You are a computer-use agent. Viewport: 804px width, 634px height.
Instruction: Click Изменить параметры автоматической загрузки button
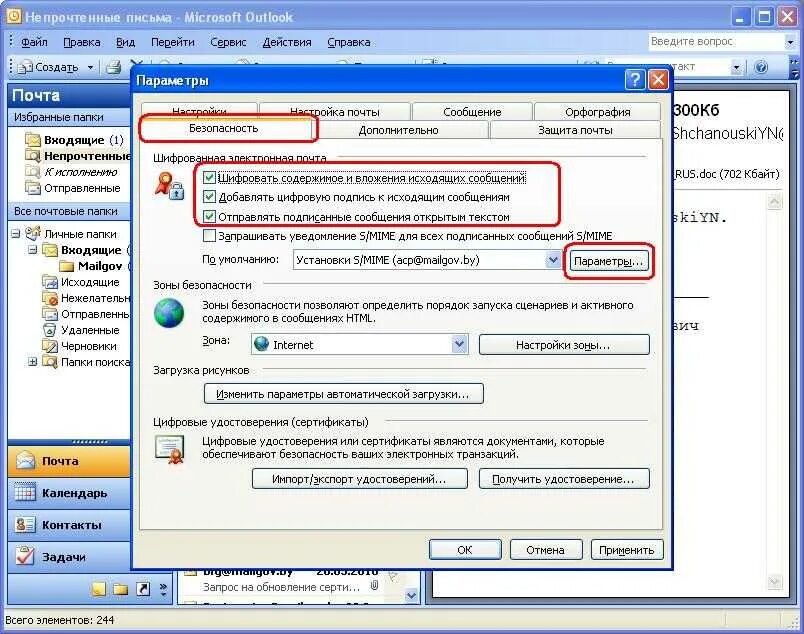(x=343, y=394)
